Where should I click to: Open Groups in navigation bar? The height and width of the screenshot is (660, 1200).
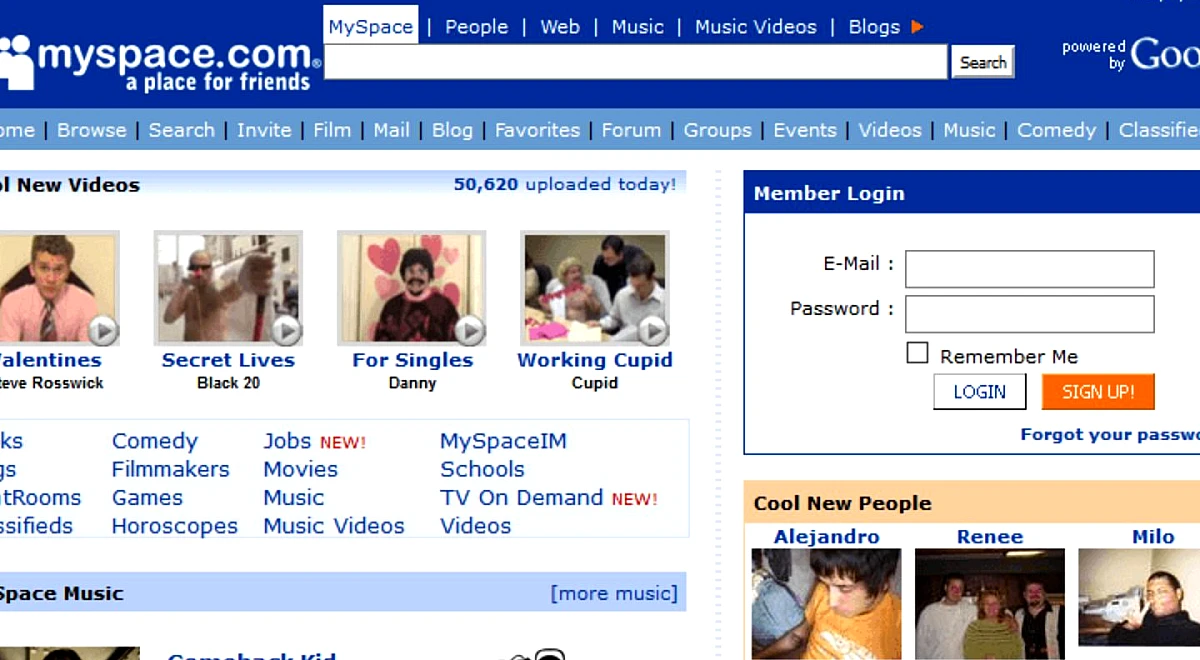tap(717, 130)
